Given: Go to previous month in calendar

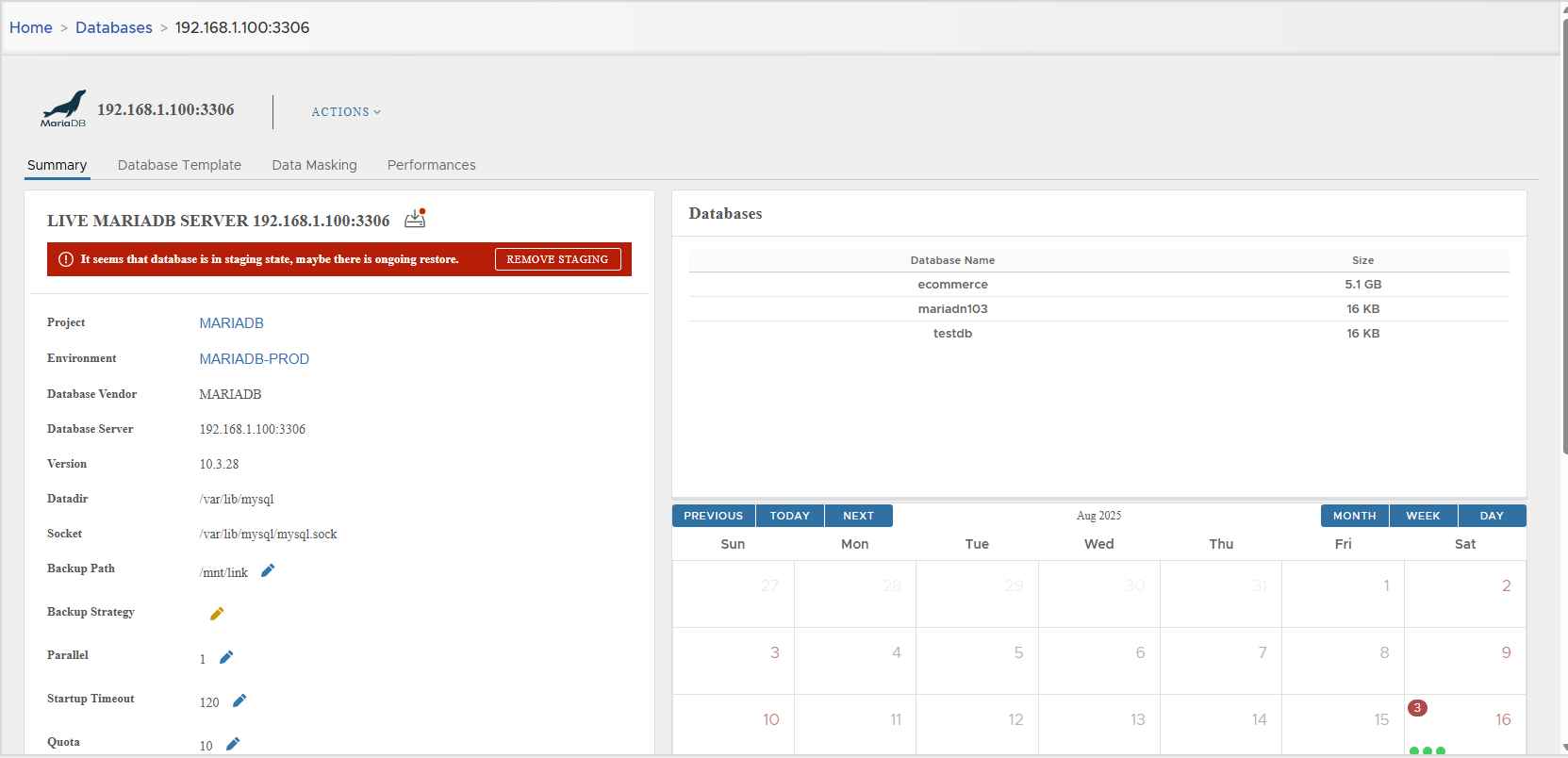Looking at the screenshot, I should coord(713,516).
